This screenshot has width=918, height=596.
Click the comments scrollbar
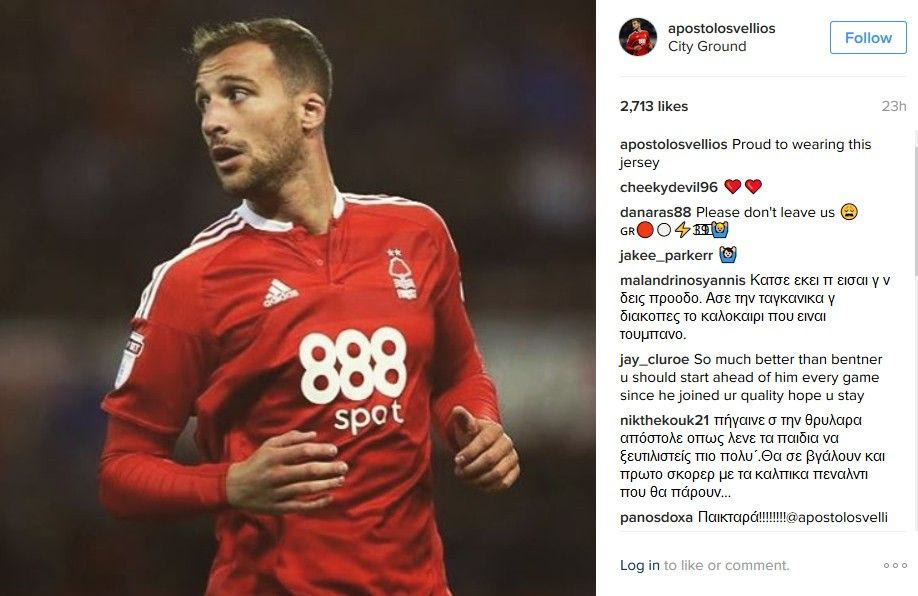[x=915, y=204]
